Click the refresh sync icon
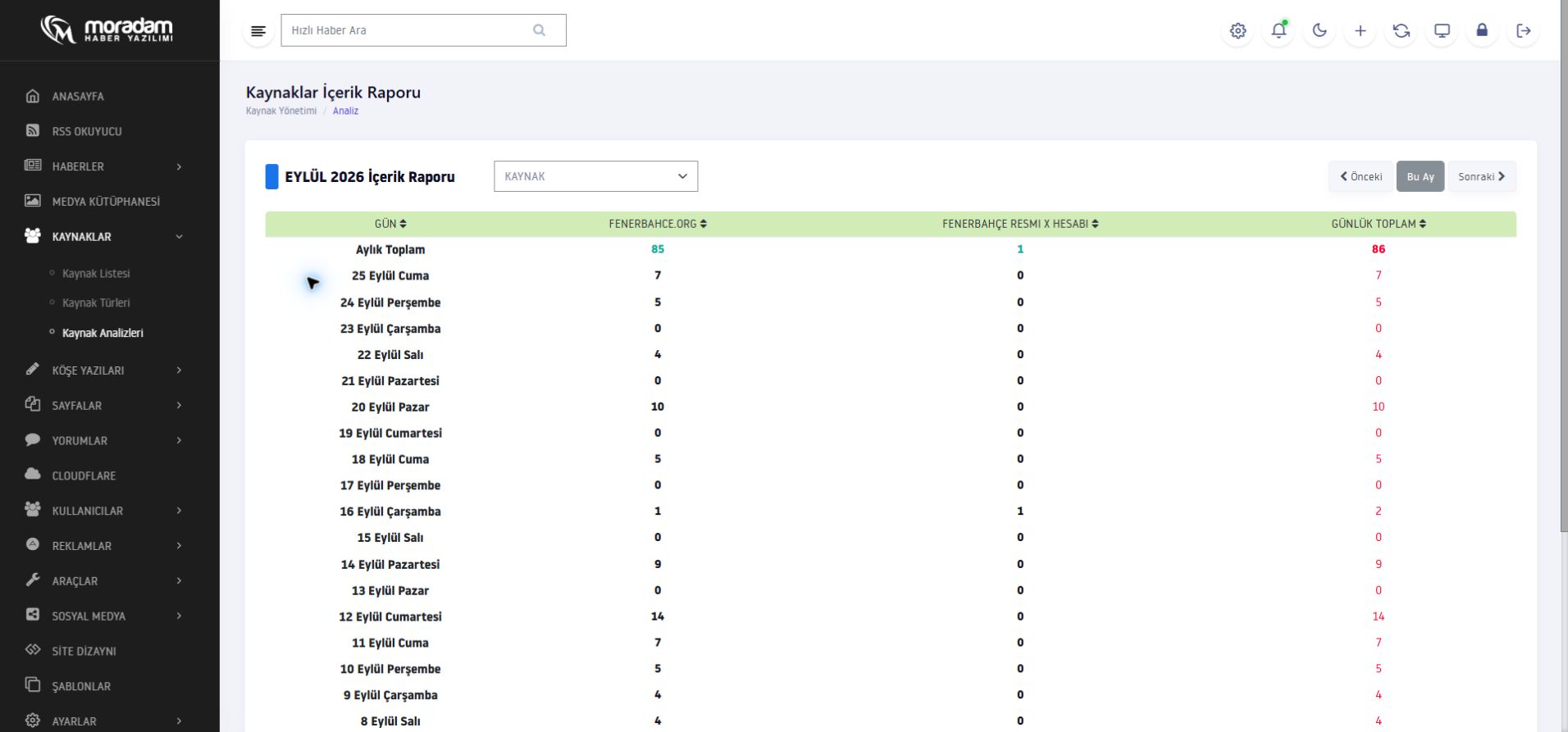The image size is (1568, 732). coord(1402,31)
